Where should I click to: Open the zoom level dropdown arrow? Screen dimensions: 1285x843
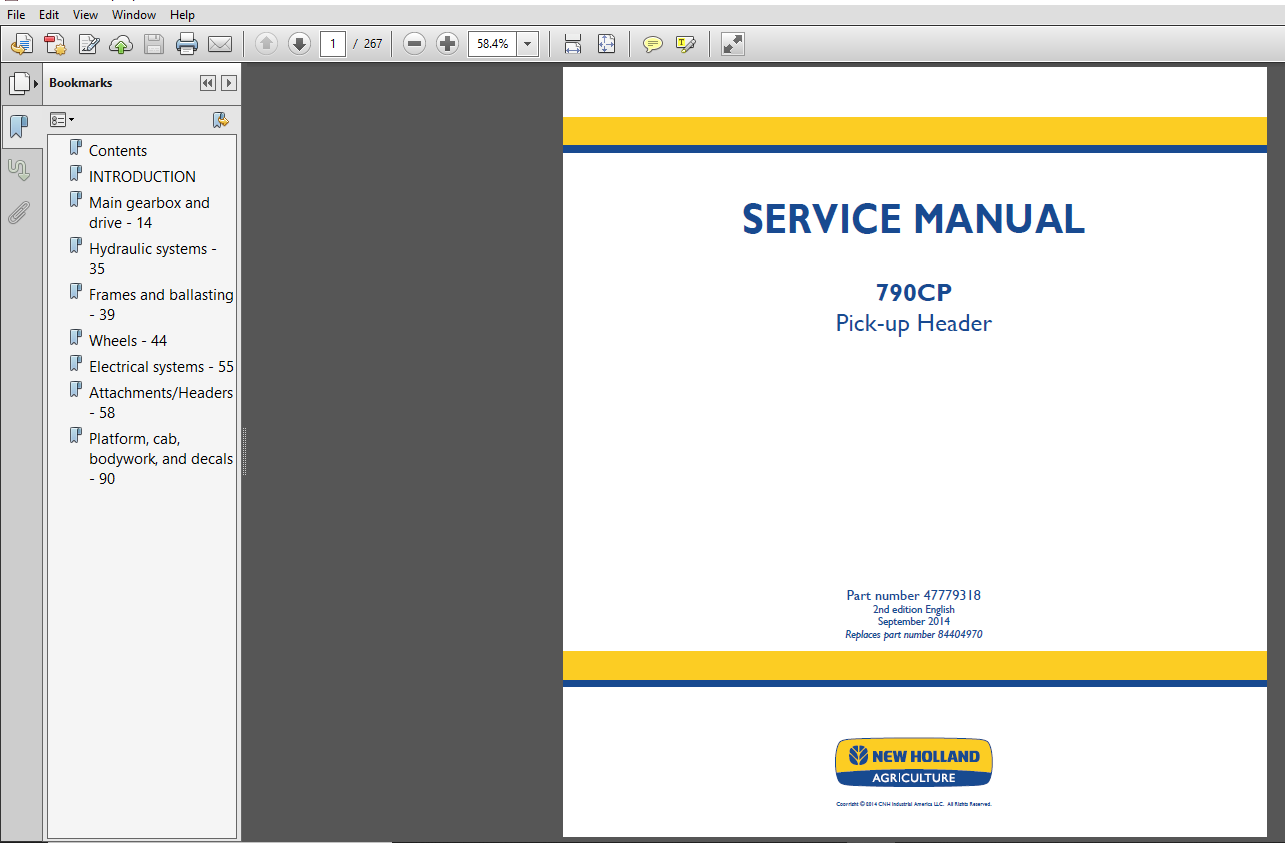tap(528, 44)
